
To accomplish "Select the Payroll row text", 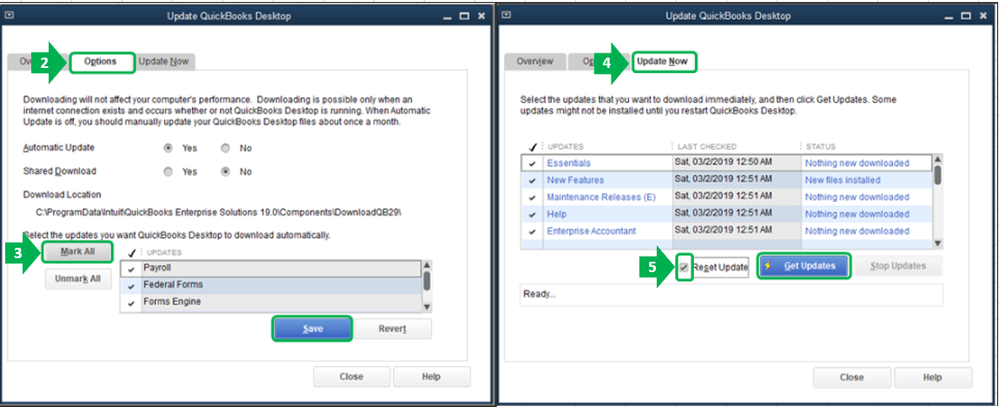I will click(157, 268).
